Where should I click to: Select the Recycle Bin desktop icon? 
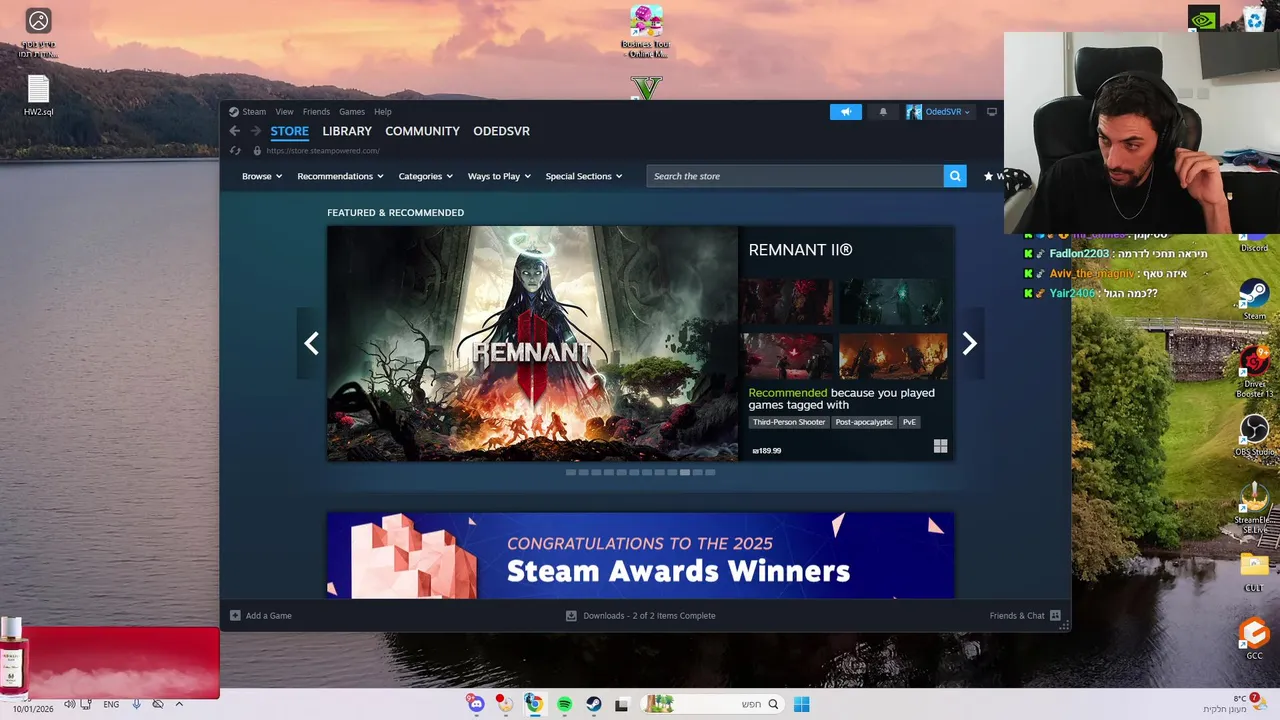[x=1254, y=18]
